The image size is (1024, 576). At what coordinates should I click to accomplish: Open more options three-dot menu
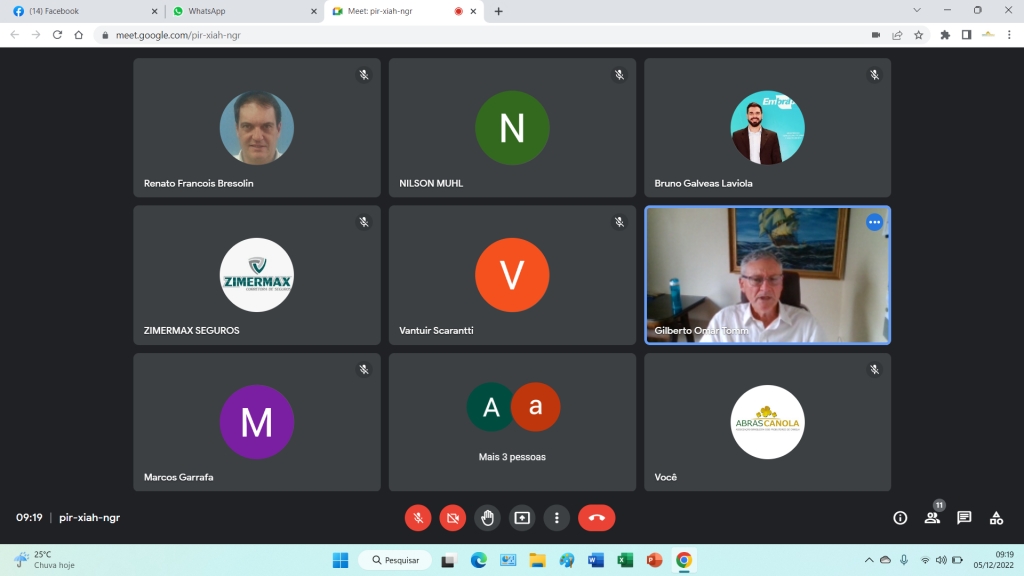point(556,518)
